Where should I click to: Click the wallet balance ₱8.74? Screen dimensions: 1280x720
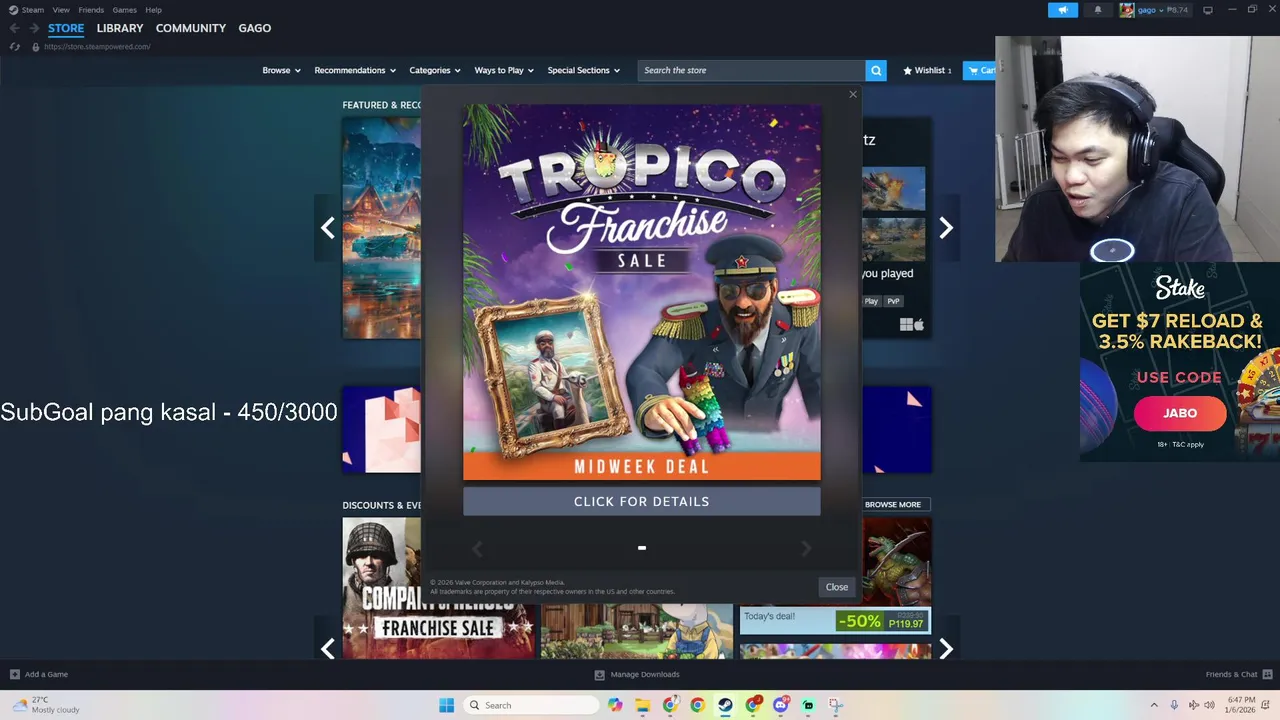point(1179,10)
